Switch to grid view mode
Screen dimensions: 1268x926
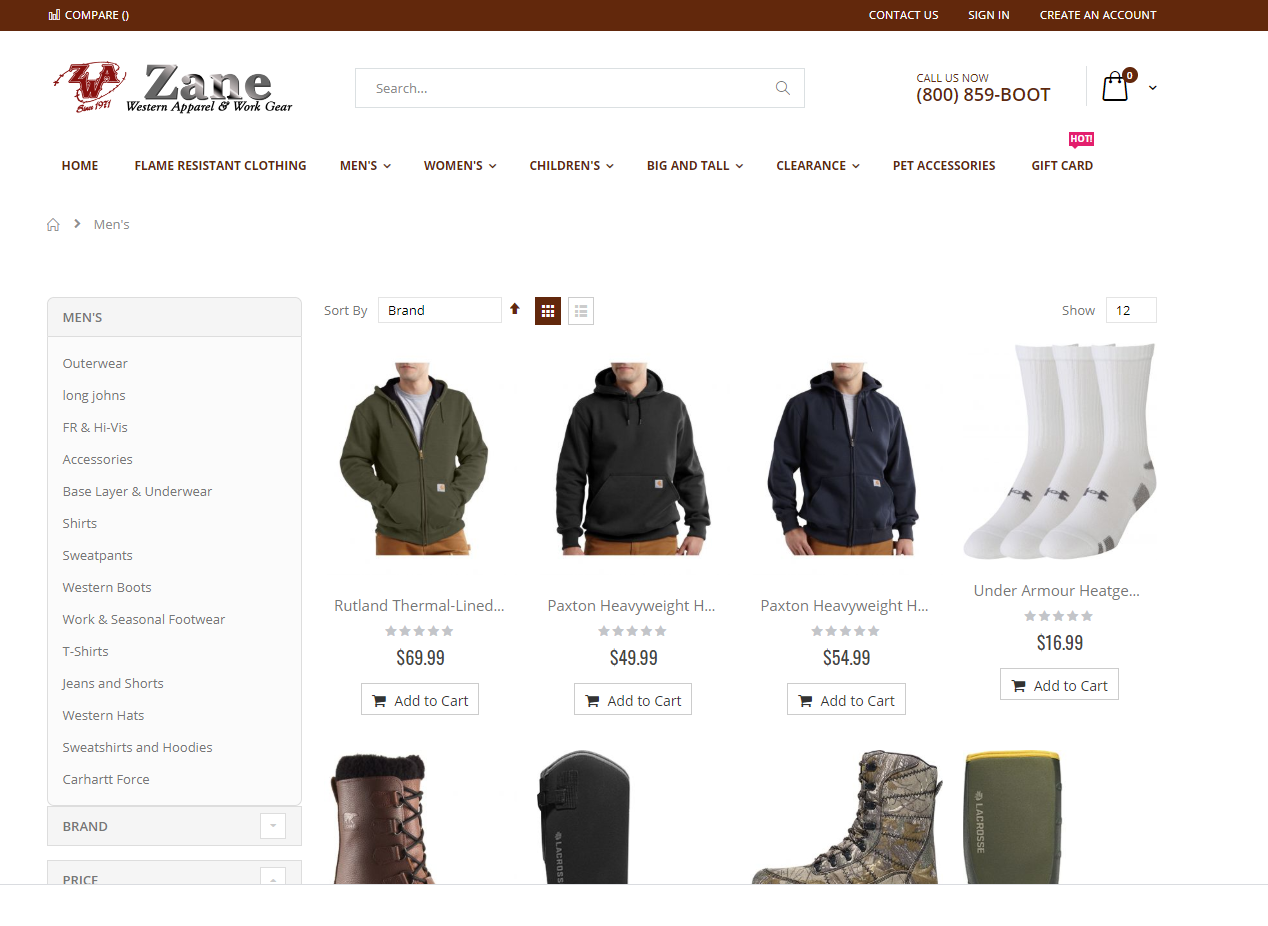(x=548, y=311)
